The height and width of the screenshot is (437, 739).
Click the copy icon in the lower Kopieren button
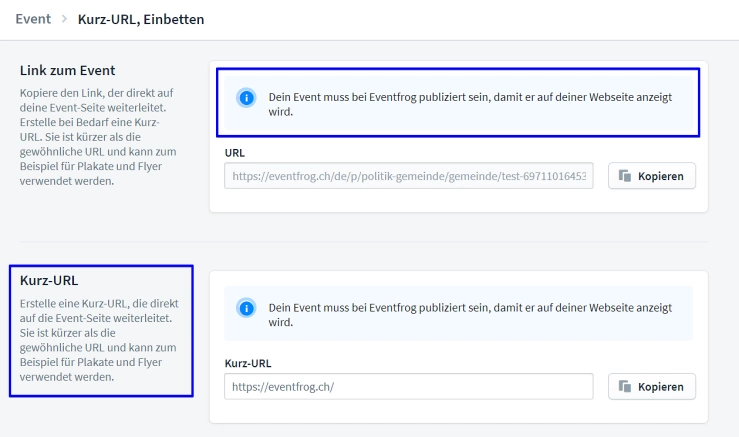pos(625,387)
